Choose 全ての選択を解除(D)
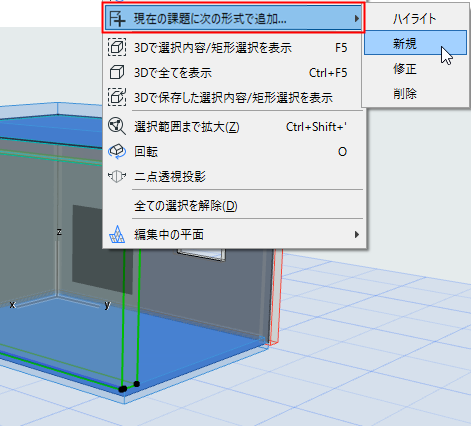The image size is (471, 426). point(233,206)
